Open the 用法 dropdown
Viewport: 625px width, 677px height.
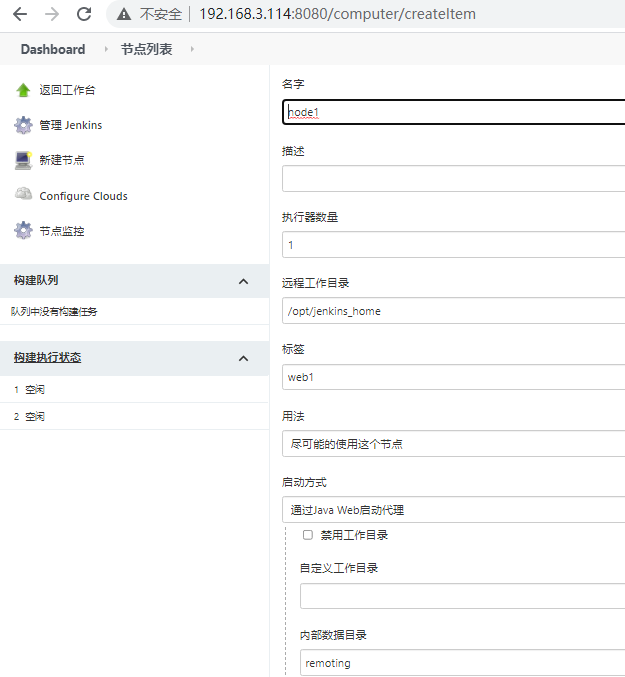pos(454,444)
